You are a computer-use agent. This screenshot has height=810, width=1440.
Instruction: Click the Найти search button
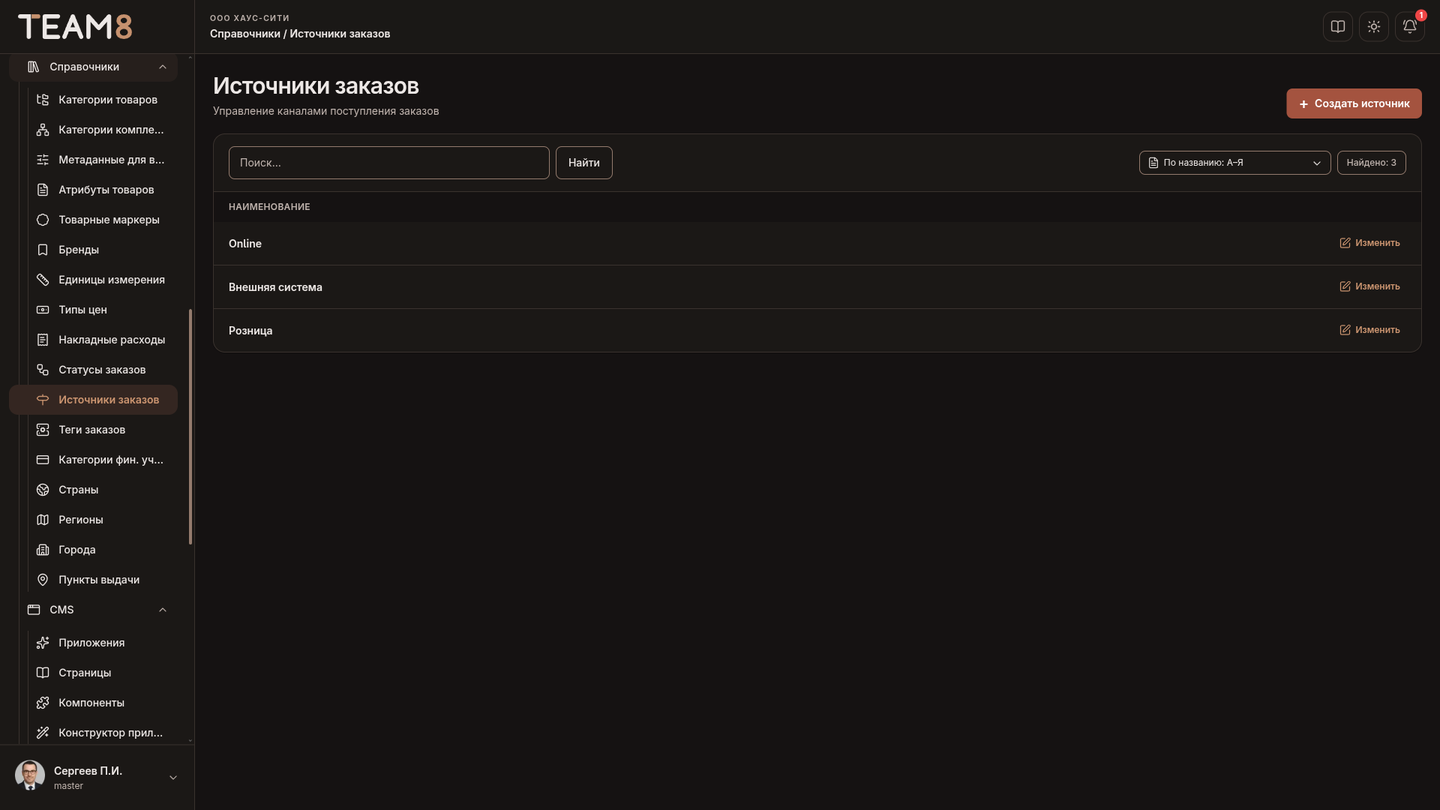tap(584, 163)
